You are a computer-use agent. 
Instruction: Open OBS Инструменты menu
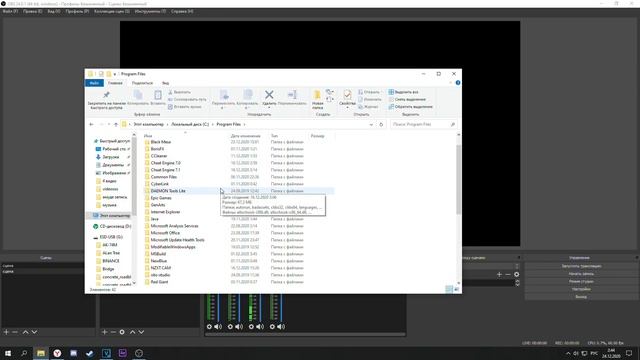point(150,11)
